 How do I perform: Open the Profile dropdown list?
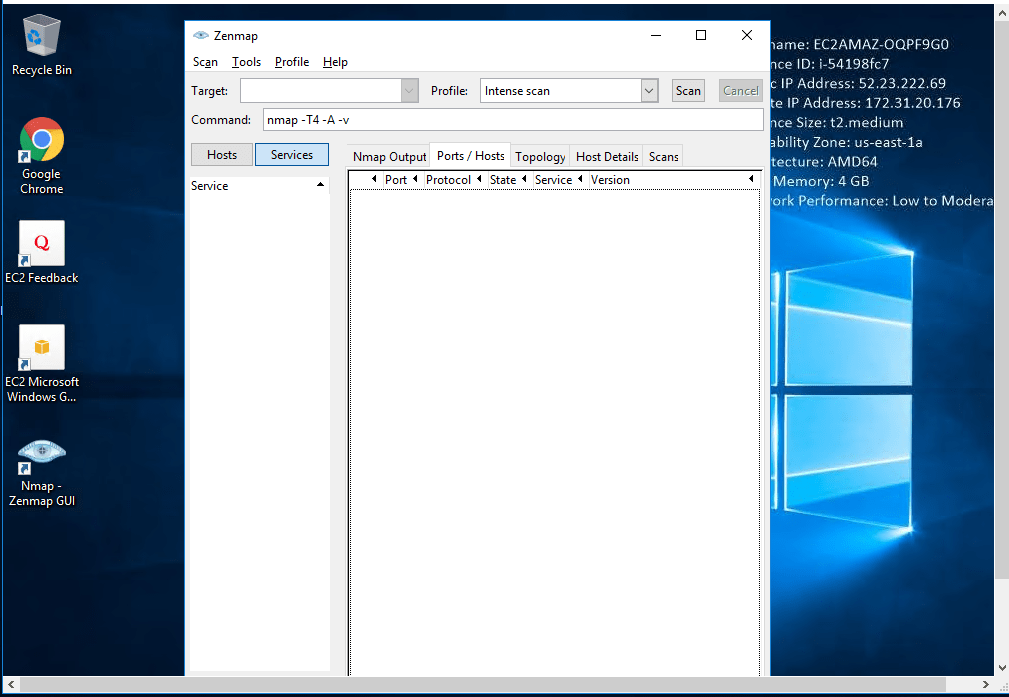pos(649,91)
